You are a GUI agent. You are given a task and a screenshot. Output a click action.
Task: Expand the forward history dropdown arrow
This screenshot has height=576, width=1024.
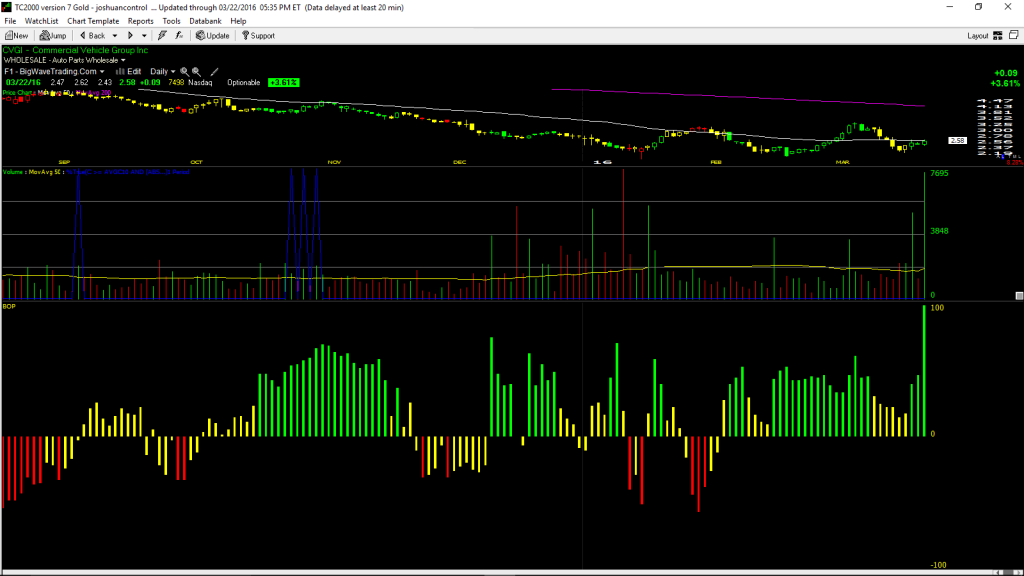[x=144, y=36]
